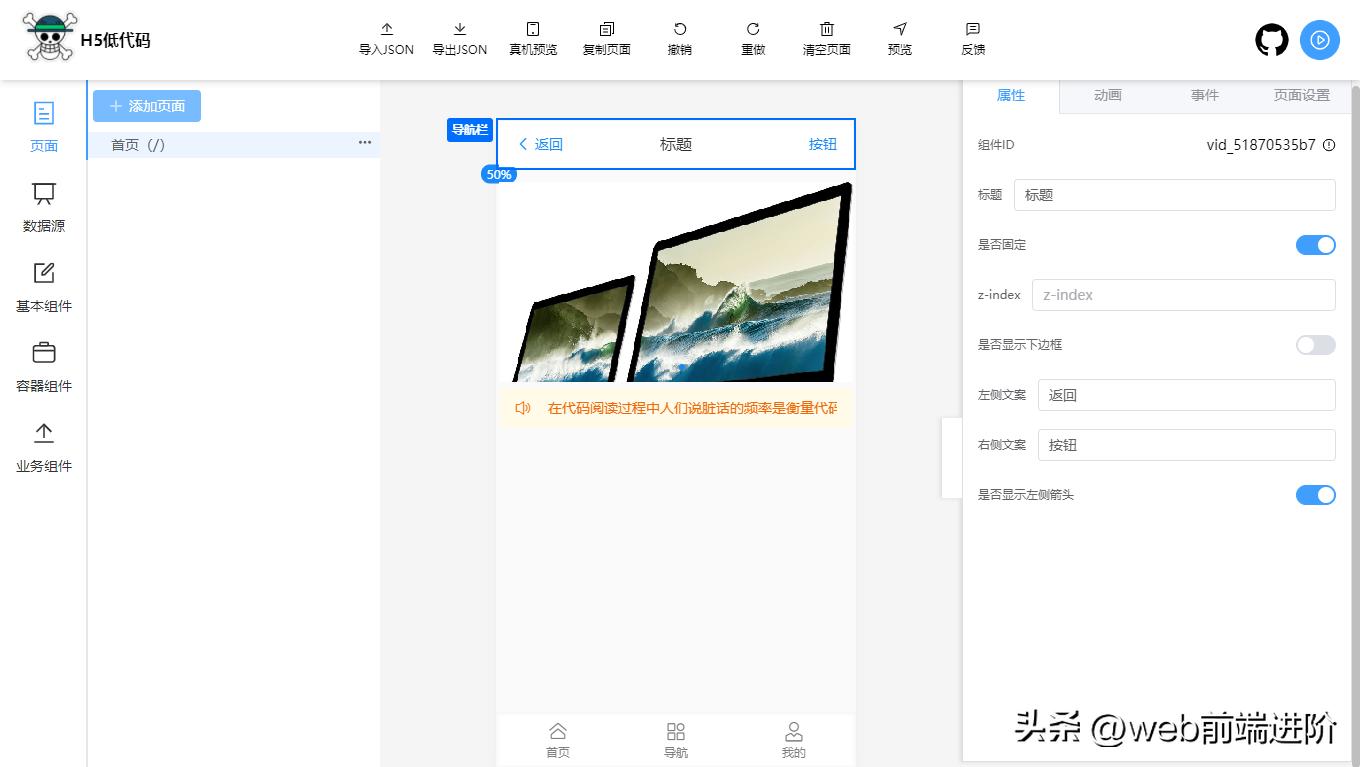
Task: Click the 重做 redo icon
Action: tap(752, 38)
